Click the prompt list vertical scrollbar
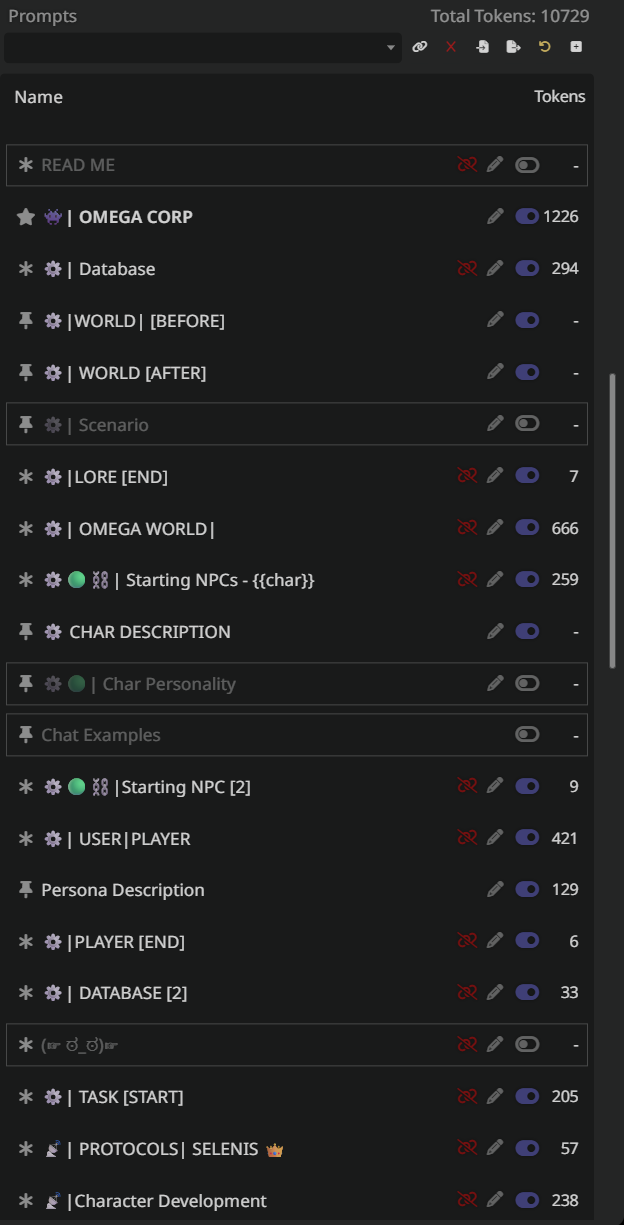This screenshot has width=624, height=1225. pos(613,520)
